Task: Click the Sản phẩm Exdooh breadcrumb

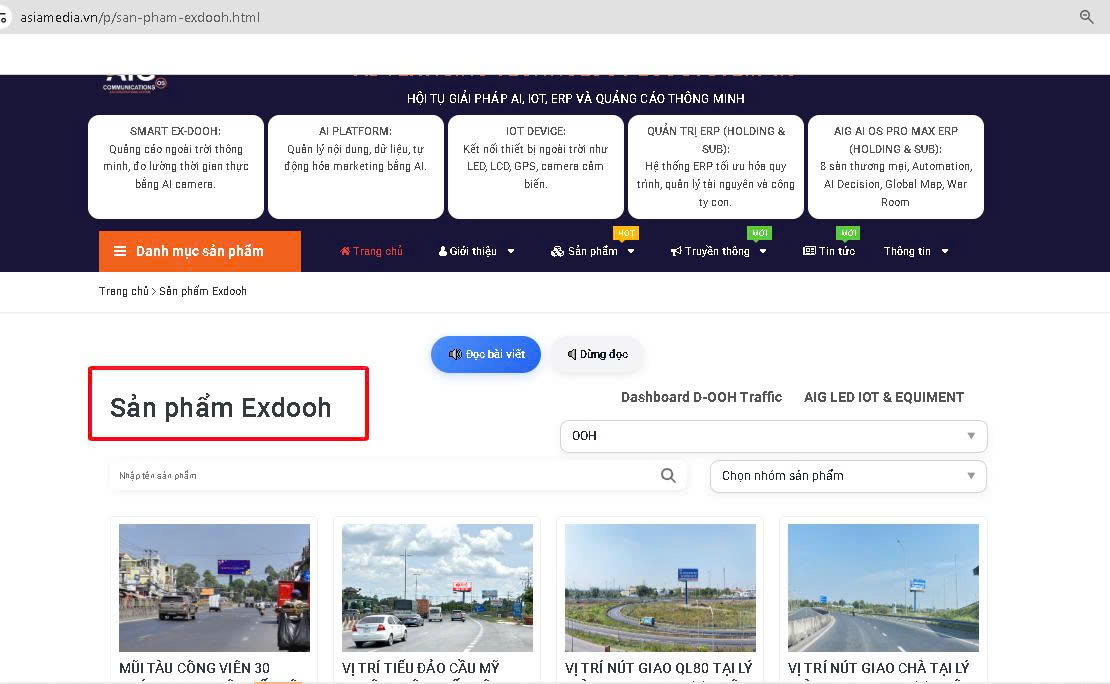Action: 202,291
